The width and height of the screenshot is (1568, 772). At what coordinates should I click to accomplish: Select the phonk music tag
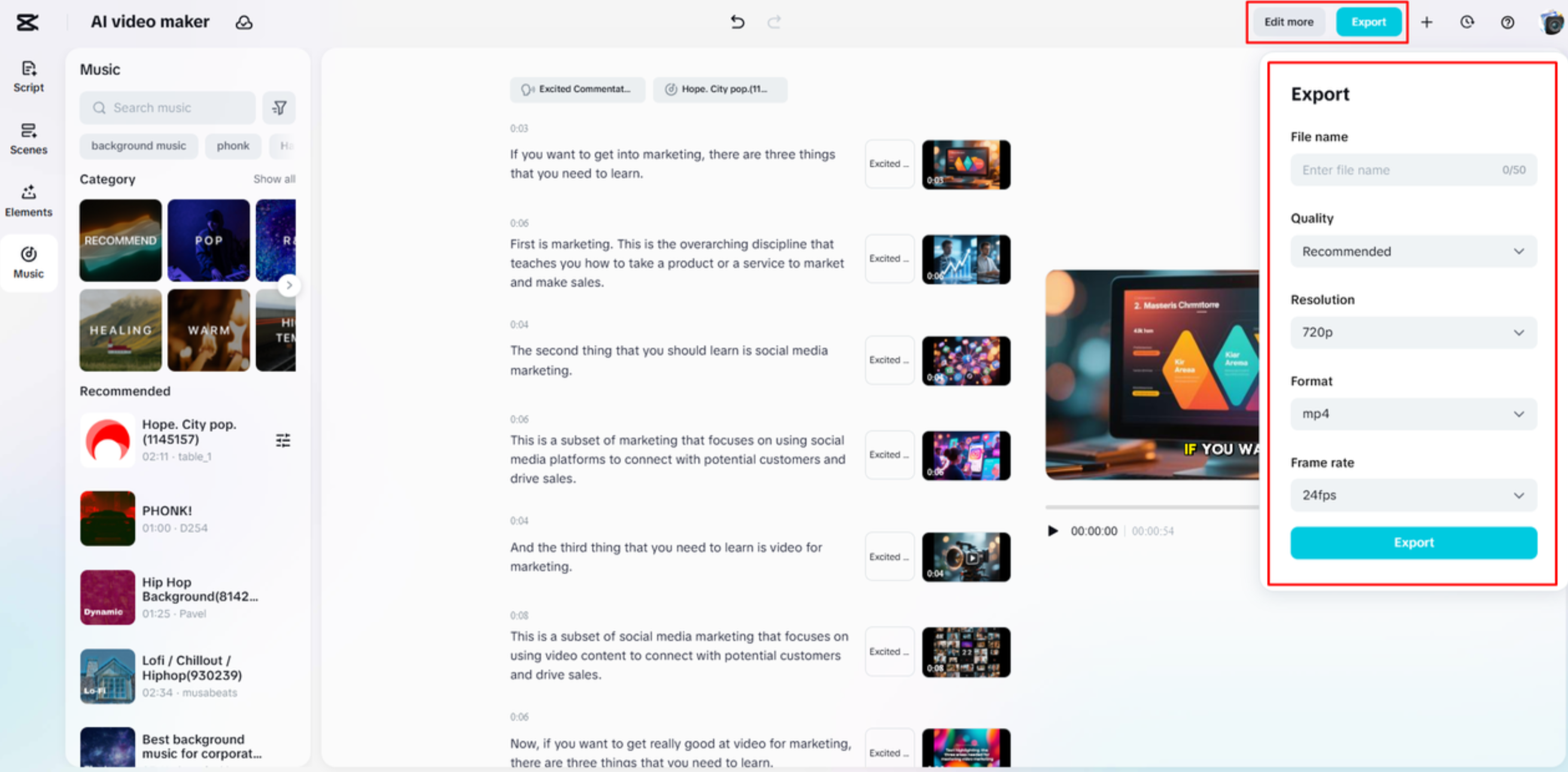point(233,146)
